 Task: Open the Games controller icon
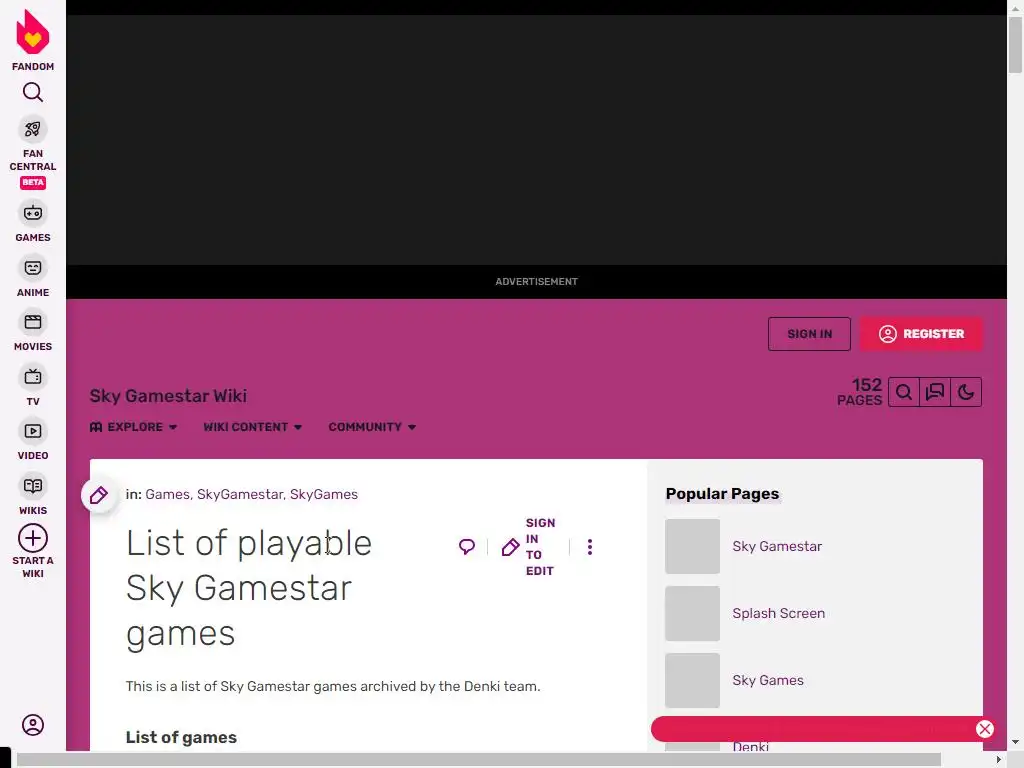(33, 214)
